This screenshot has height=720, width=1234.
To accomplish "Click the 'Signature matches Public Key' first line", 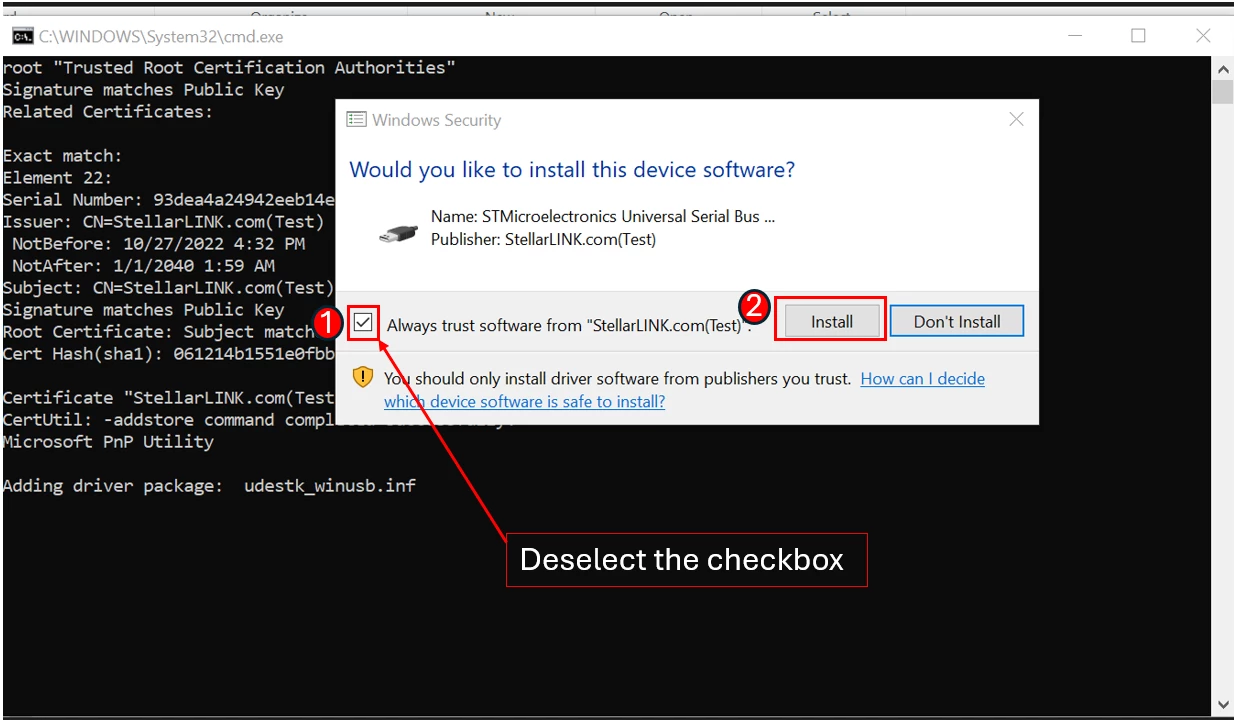I will click(x=143, y=90).
